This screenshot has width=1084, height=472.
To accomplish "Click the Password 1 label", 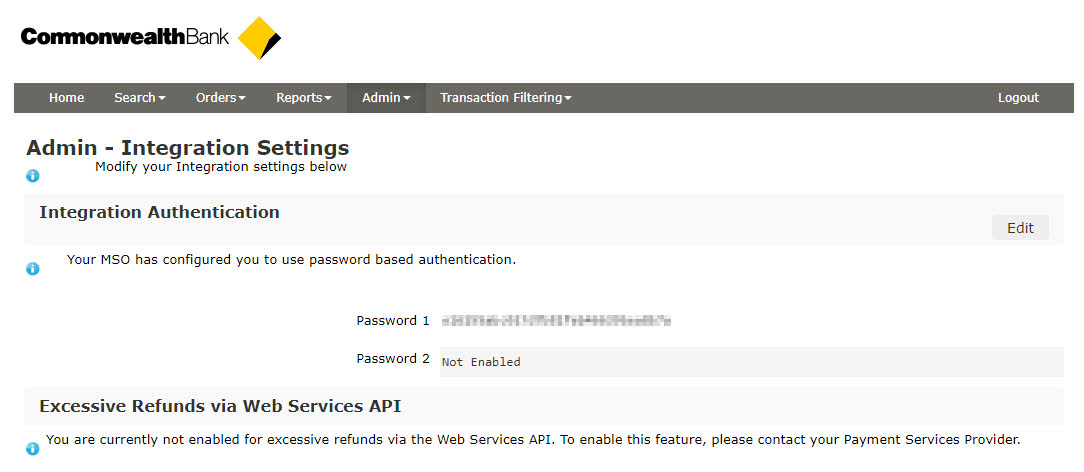I will pos(393,321).
